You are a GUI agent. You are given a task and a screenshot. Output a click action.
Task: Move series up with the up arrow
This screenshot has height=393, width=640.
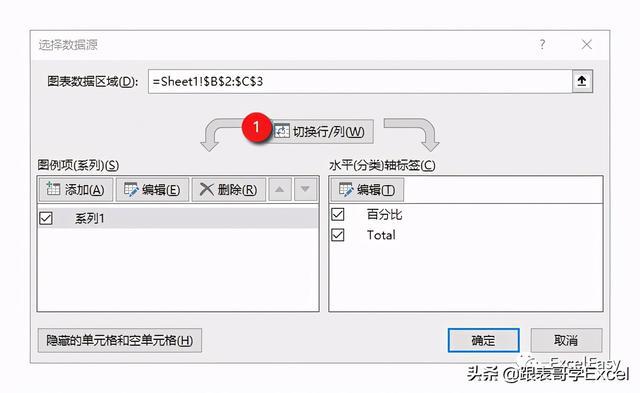point(280,190)
